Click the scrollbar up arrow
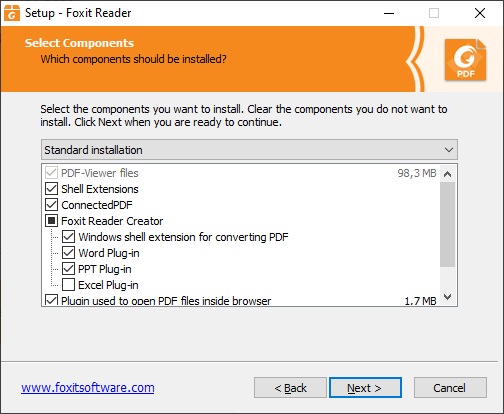This screenshot has width=504, height=414. [x=448, y=174]
